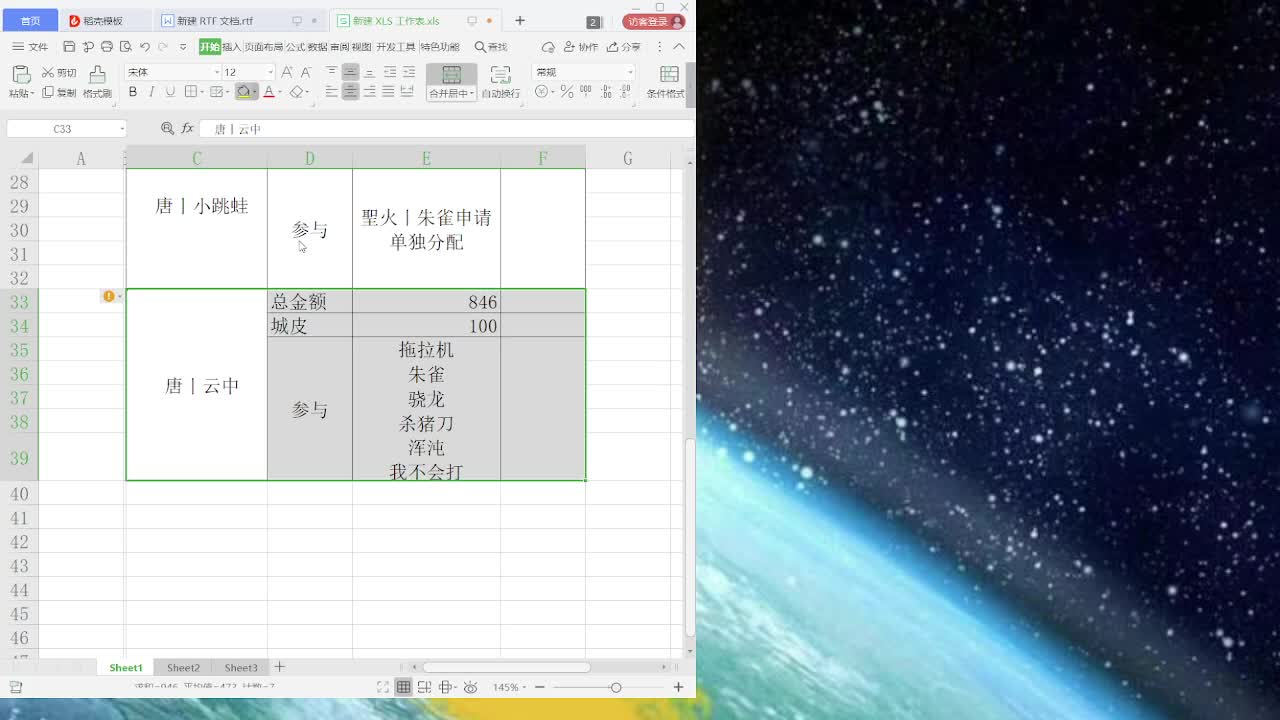Click the Print icon in quick toolbar

(x=107, y=47)
